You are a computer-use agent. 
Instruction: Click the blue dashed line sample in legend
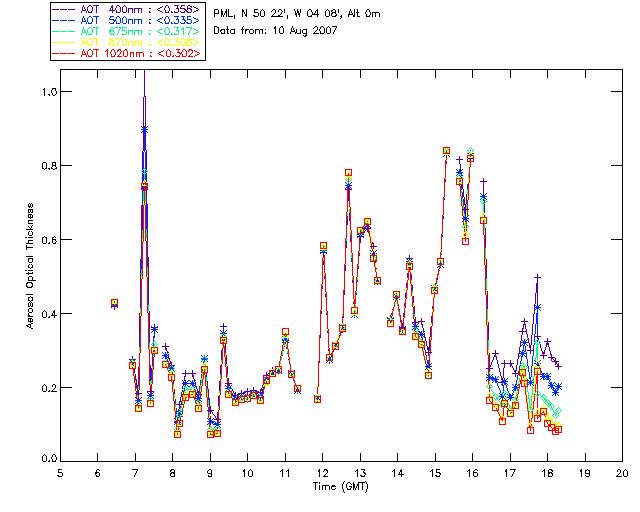click(x=64, y=20)
